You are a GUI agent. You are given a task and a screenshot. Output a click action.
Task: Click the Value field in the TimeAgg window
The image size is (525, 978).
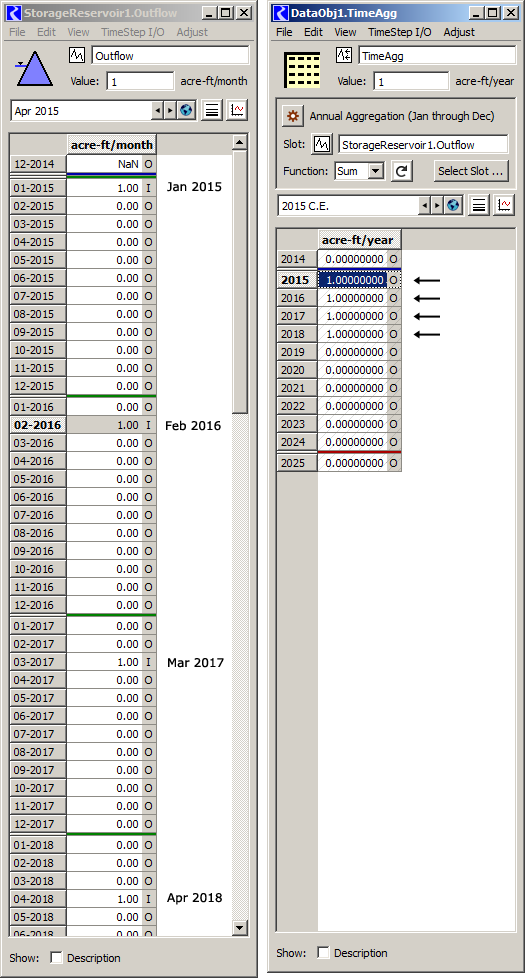point(411,81)
